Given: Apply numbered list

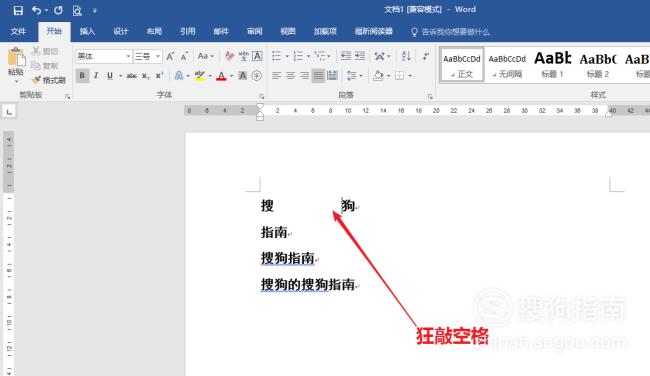Looking at the screenshot, I should (298, 56).
